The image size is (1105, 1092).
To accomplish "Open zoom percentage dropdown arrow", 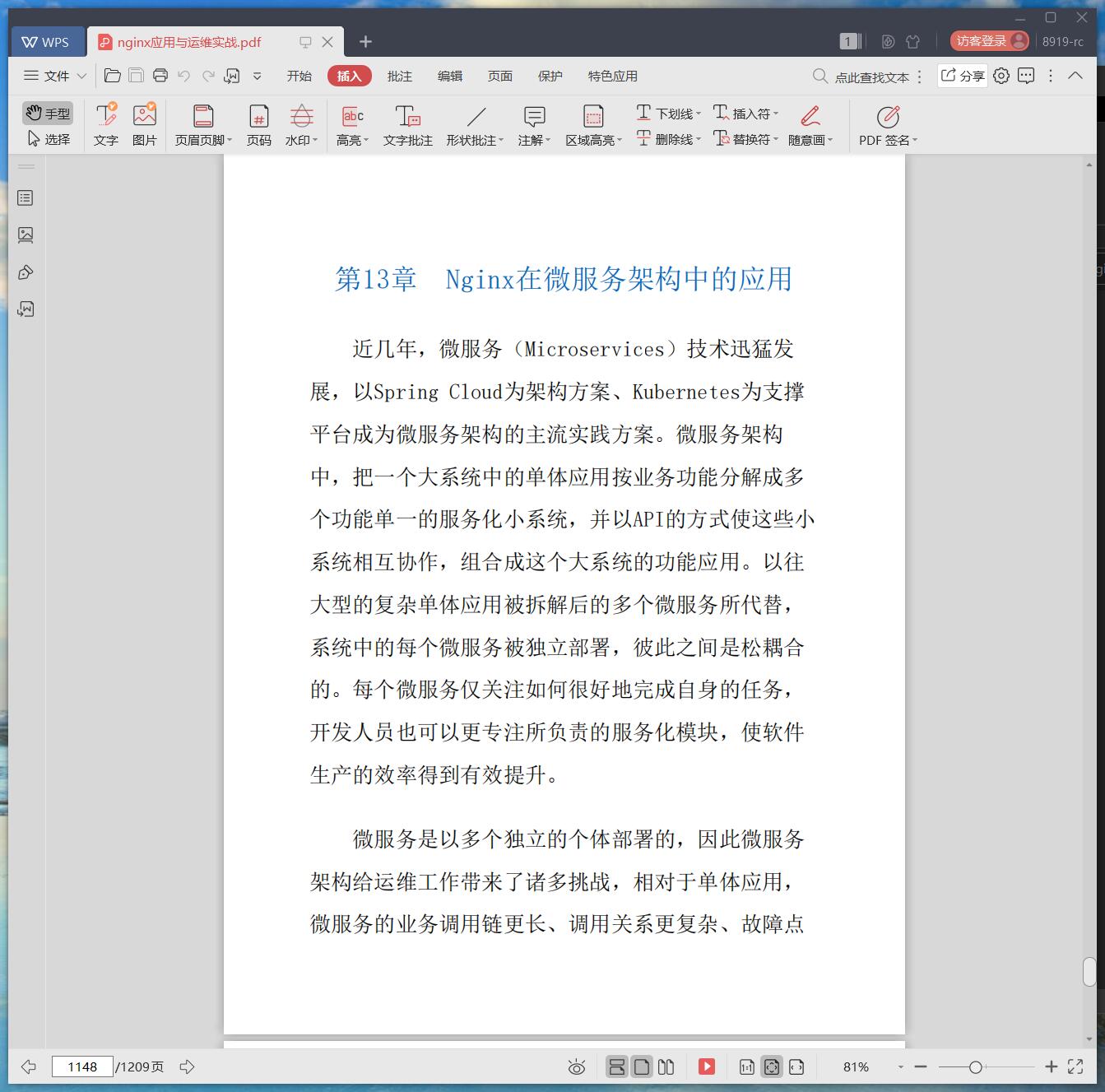I will coord(901,1066).
